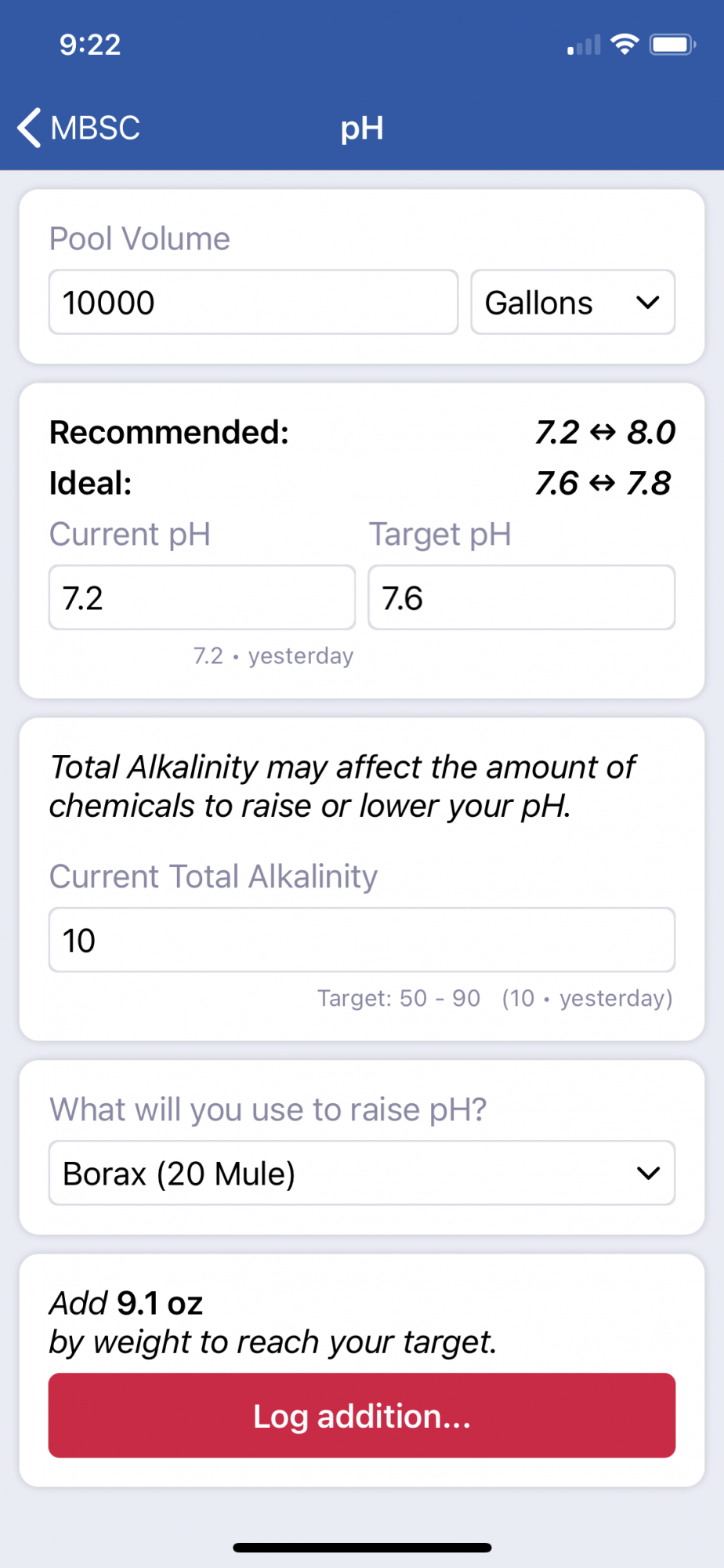Edit the Pool Volume field showing 10000
The width and height of the screenshot is (724, 1568).
(x=253, y=303)
